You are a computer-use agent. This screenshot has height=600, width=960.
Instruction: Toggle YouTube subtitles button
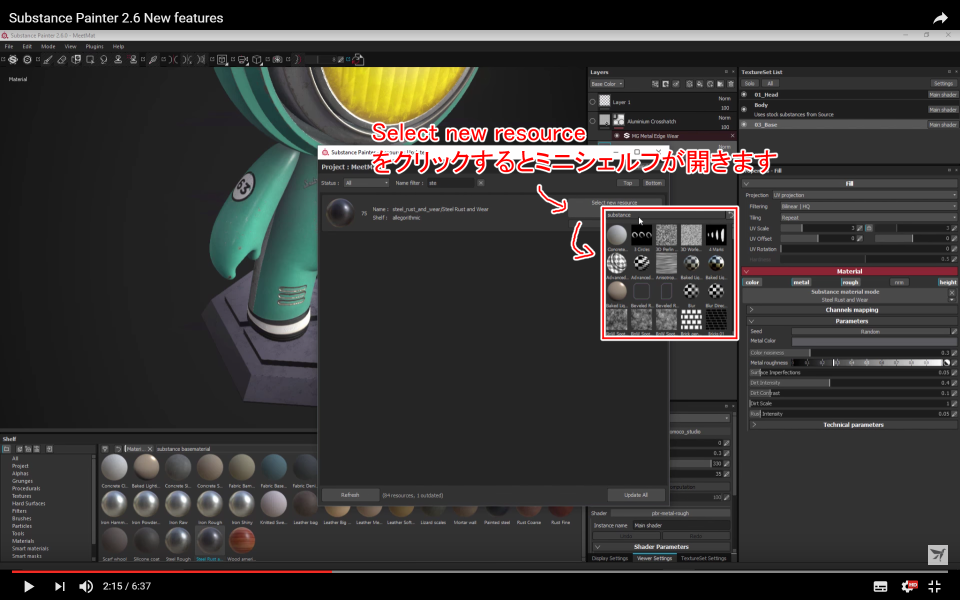click(x=880, y=587)
